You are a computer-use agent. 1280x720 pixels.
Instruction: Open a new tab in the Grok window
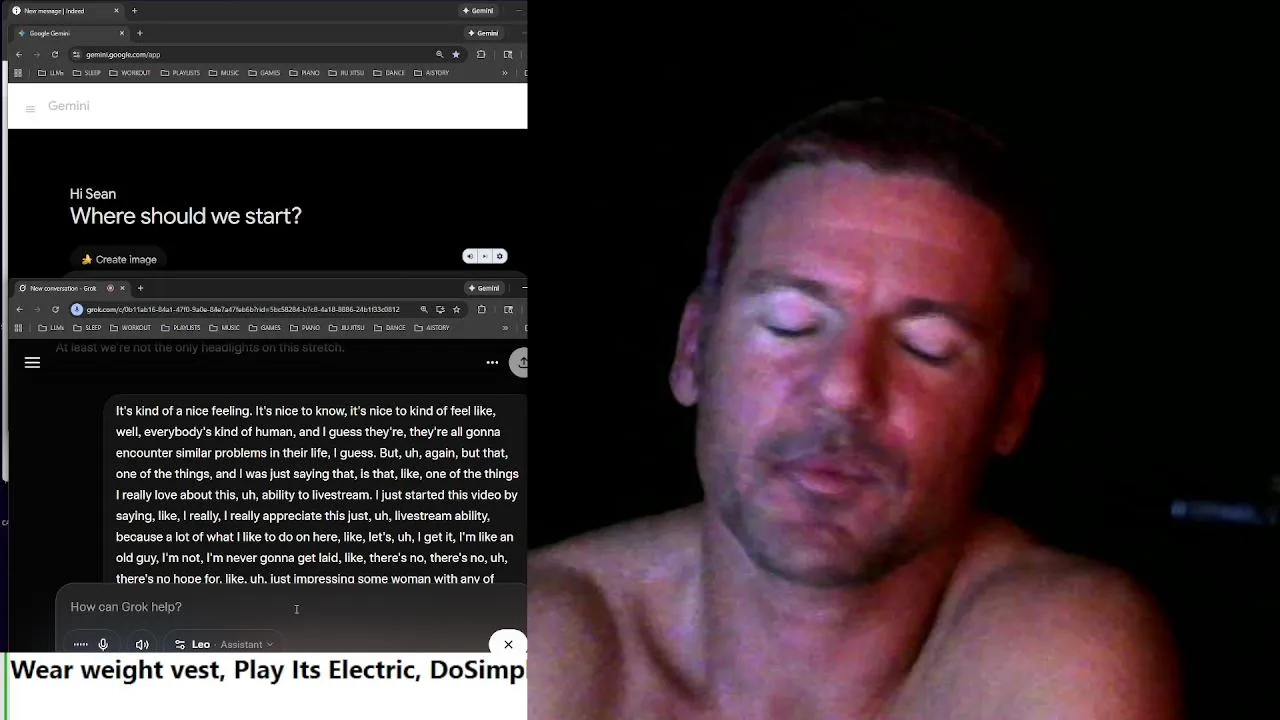click(140, 288)
